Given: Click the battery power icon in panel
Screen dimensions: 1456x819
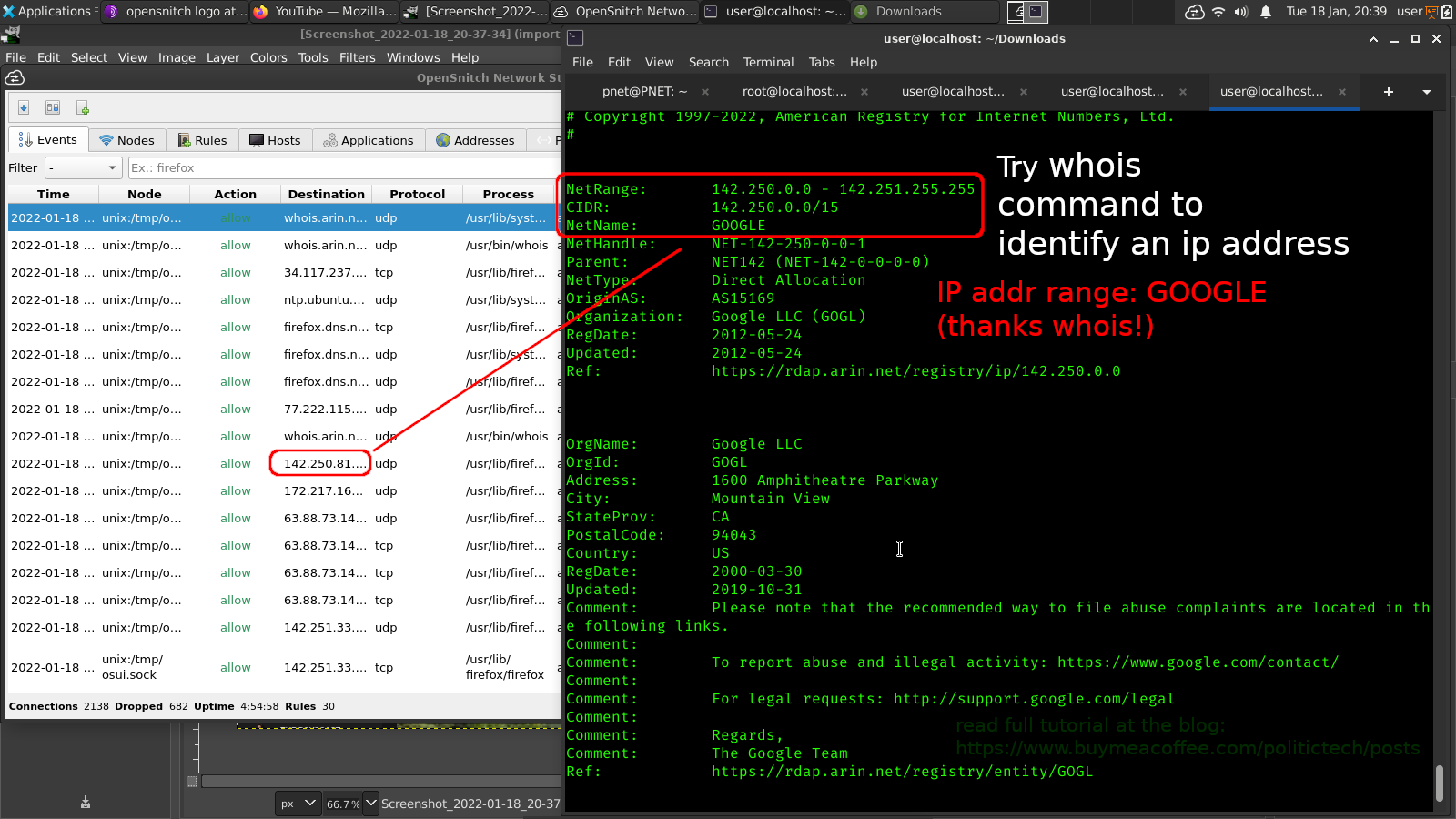Looking at the screenshot, I should [x=1447, y=12].
